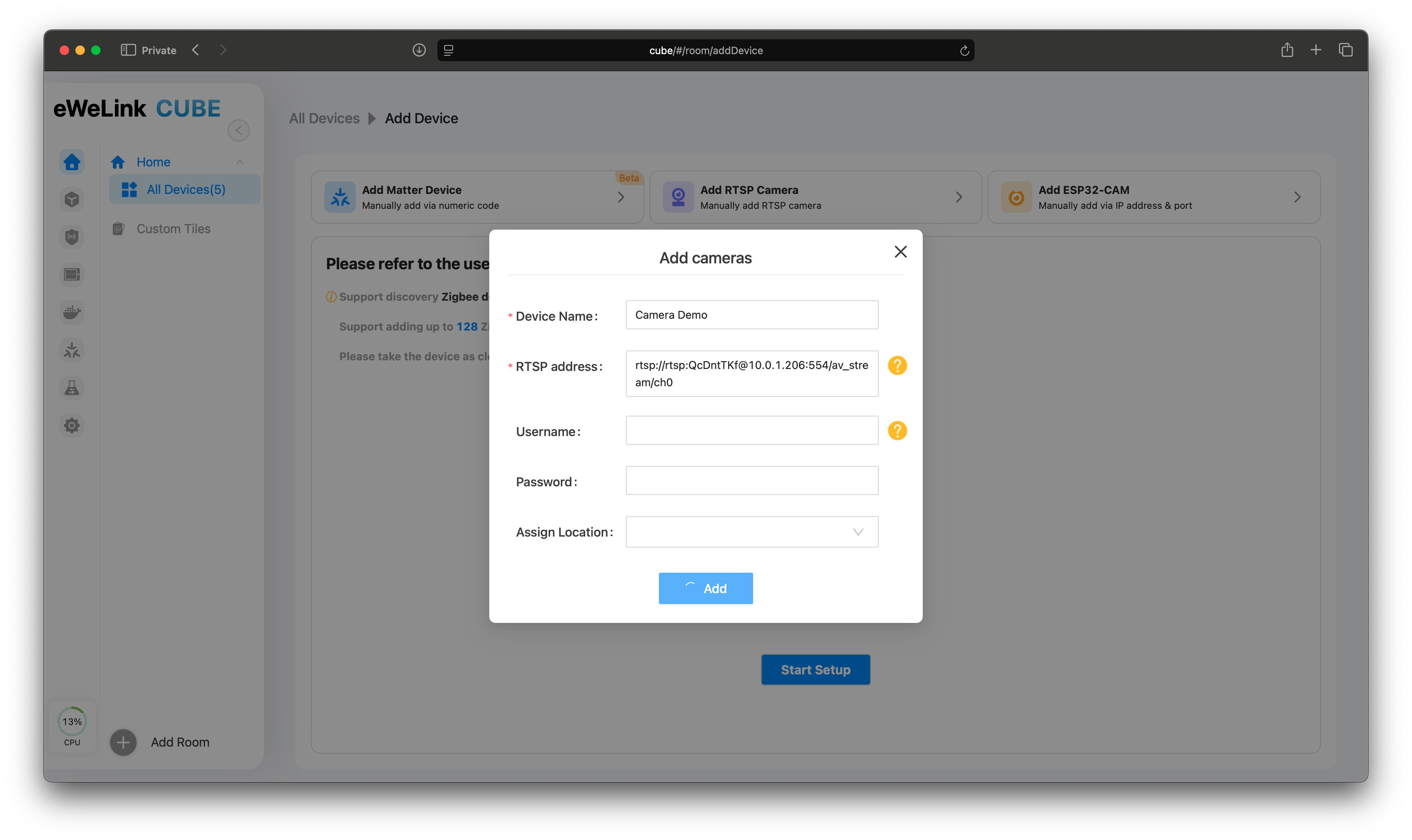Open the lab flask sidebar icon
The image size is (1412, 840).
72,388
